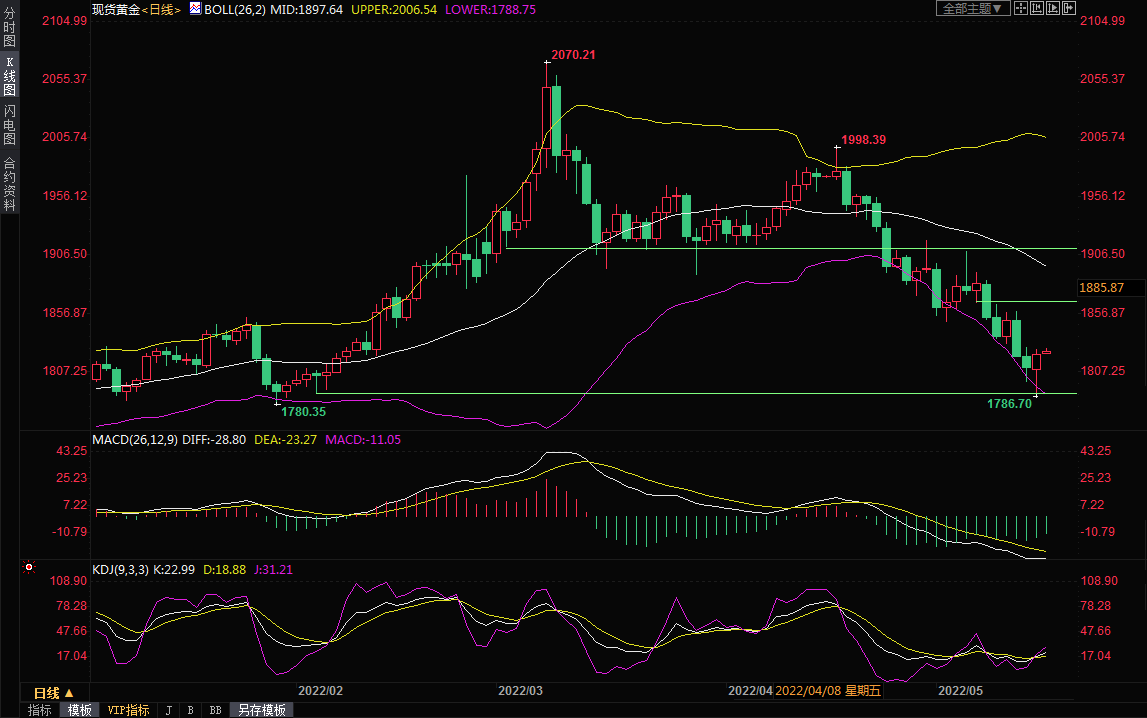Open the 全部主题 theme dropdown
Screen dimensions: 1147x718
pyautogui.click(x=971, y=8)
